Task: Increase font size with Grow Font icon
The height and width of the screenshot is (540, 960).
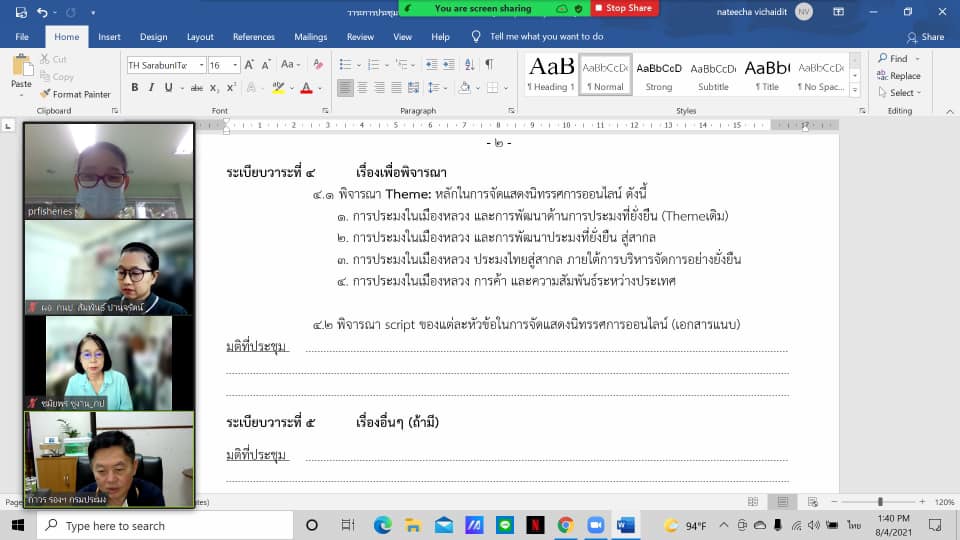Action: click(x=249, y=64)
